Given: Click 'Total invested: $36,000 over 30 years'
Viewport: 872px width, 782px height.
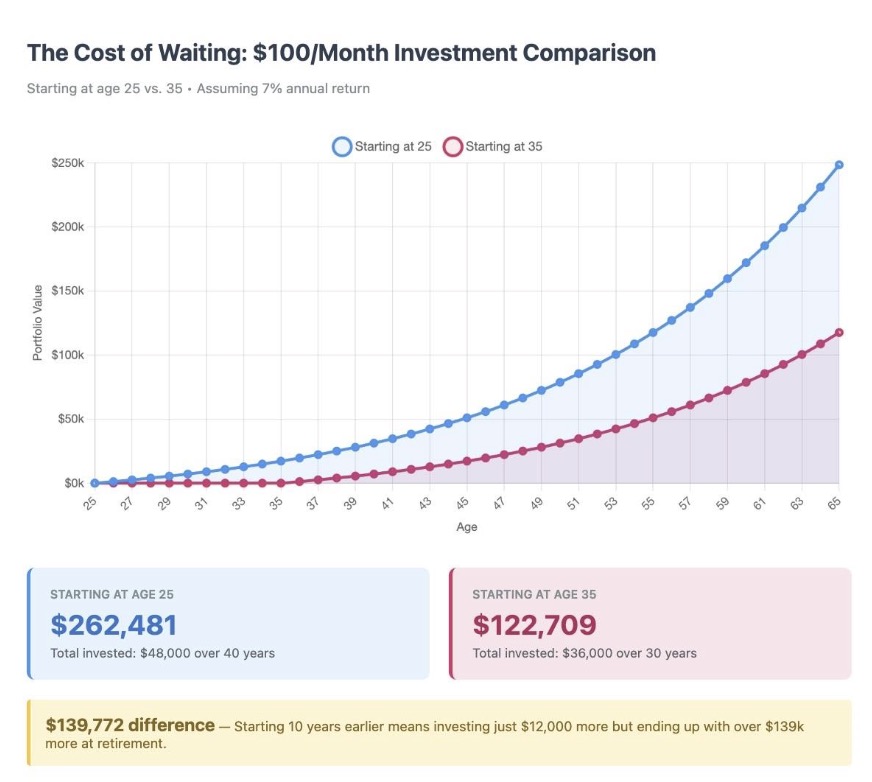Looking at the screenshot, I should point(584,653).
